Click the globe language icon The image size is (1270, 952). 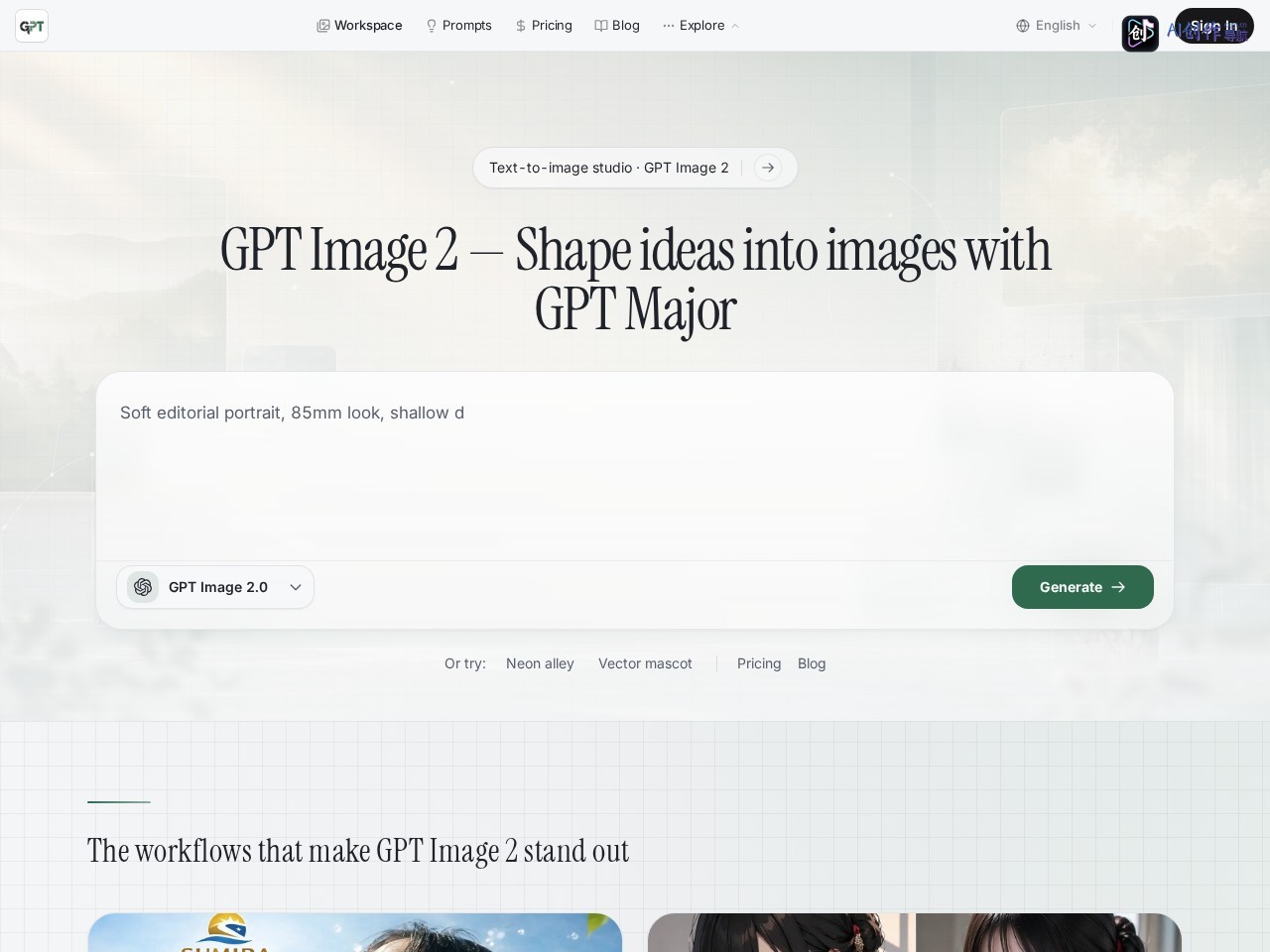click(1023, 26)
